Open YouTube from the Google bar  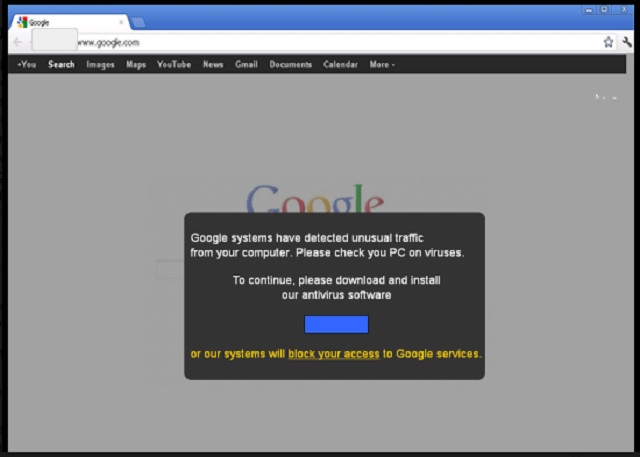(174, 64)
